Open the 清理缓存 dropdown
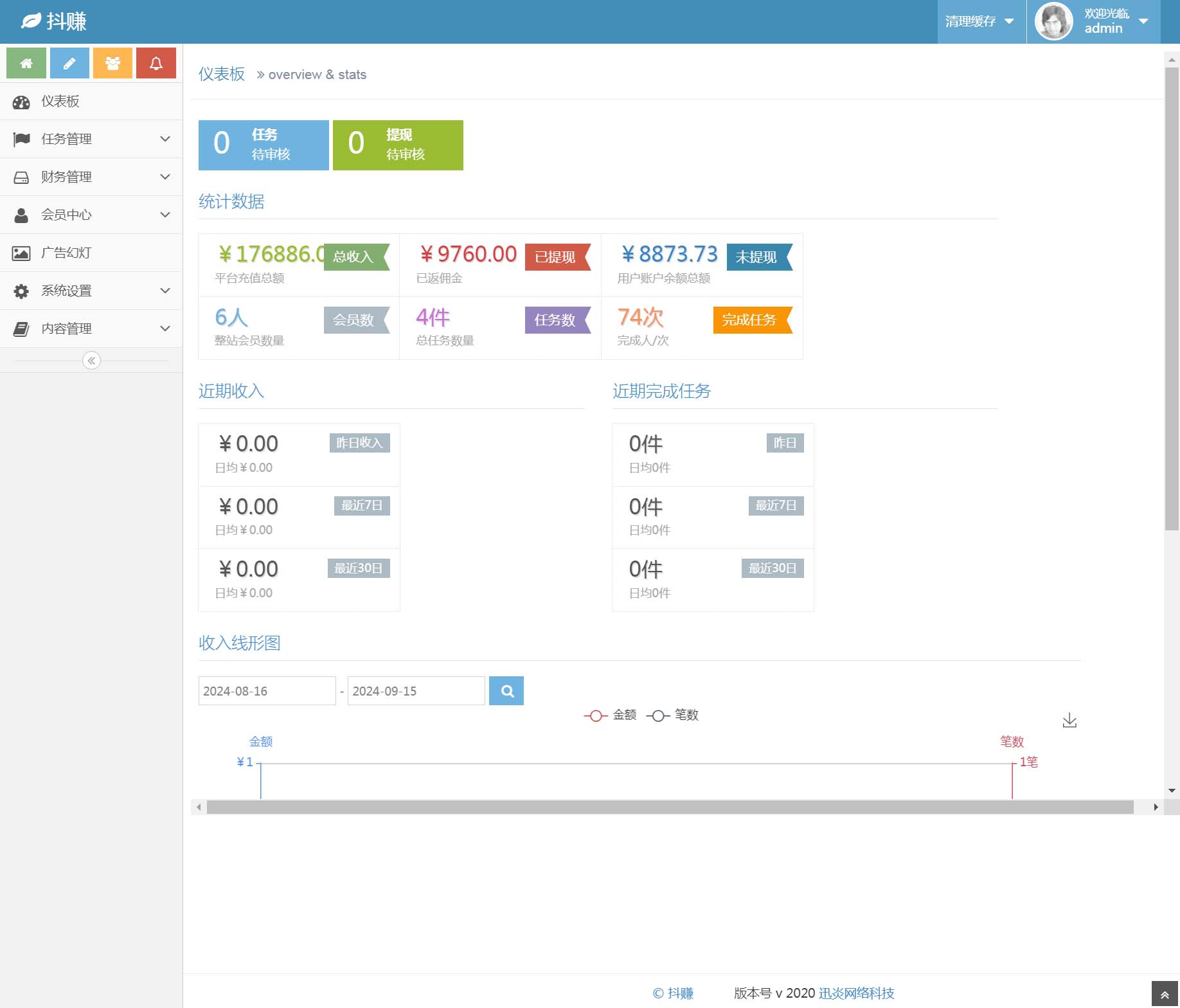The height and width of the screenshot is (1008, 1180). point(980,22)
